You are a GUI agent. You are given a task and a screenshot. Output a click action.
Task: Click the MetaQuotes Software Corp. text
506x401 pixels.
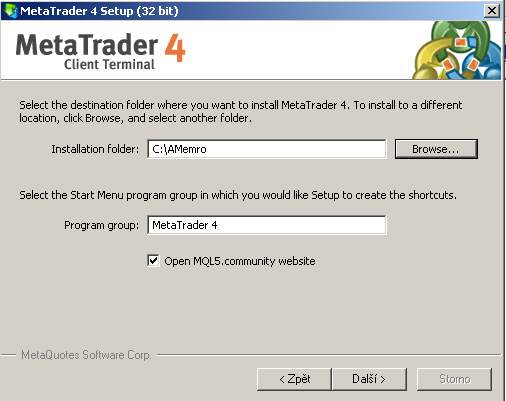(86, 355)
